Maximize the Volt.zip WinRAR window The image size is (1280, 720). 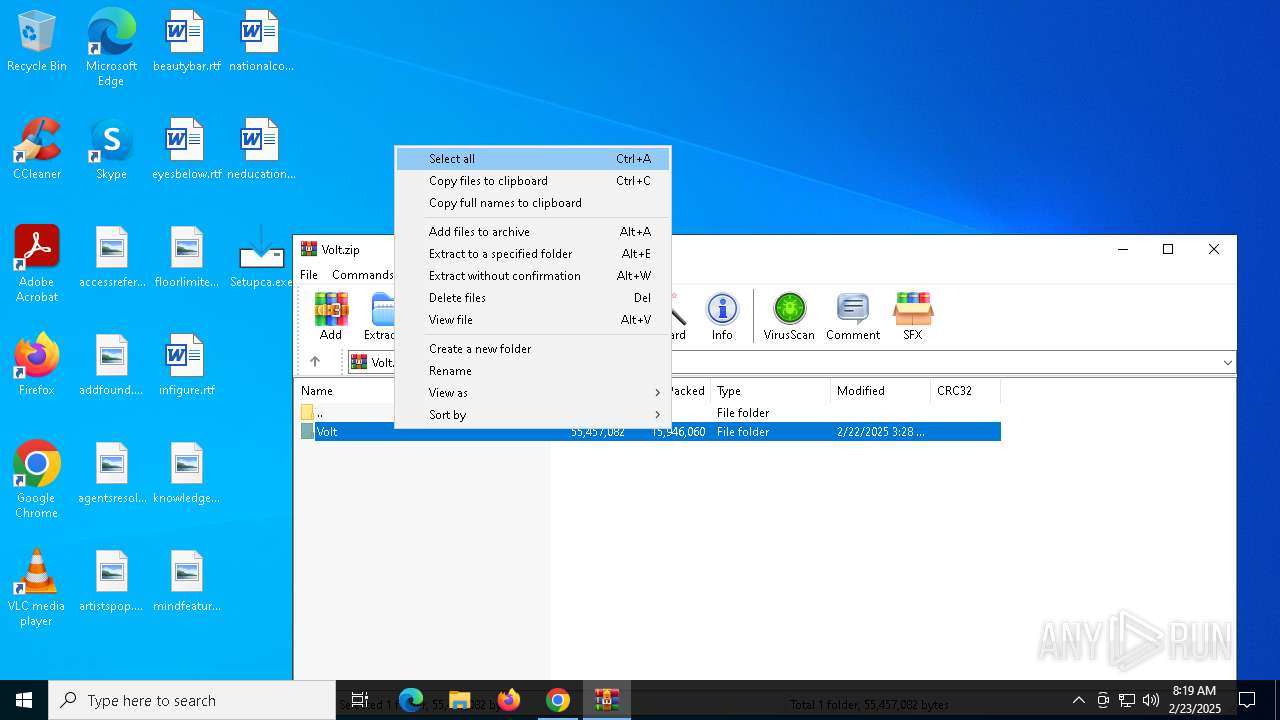1167,249
